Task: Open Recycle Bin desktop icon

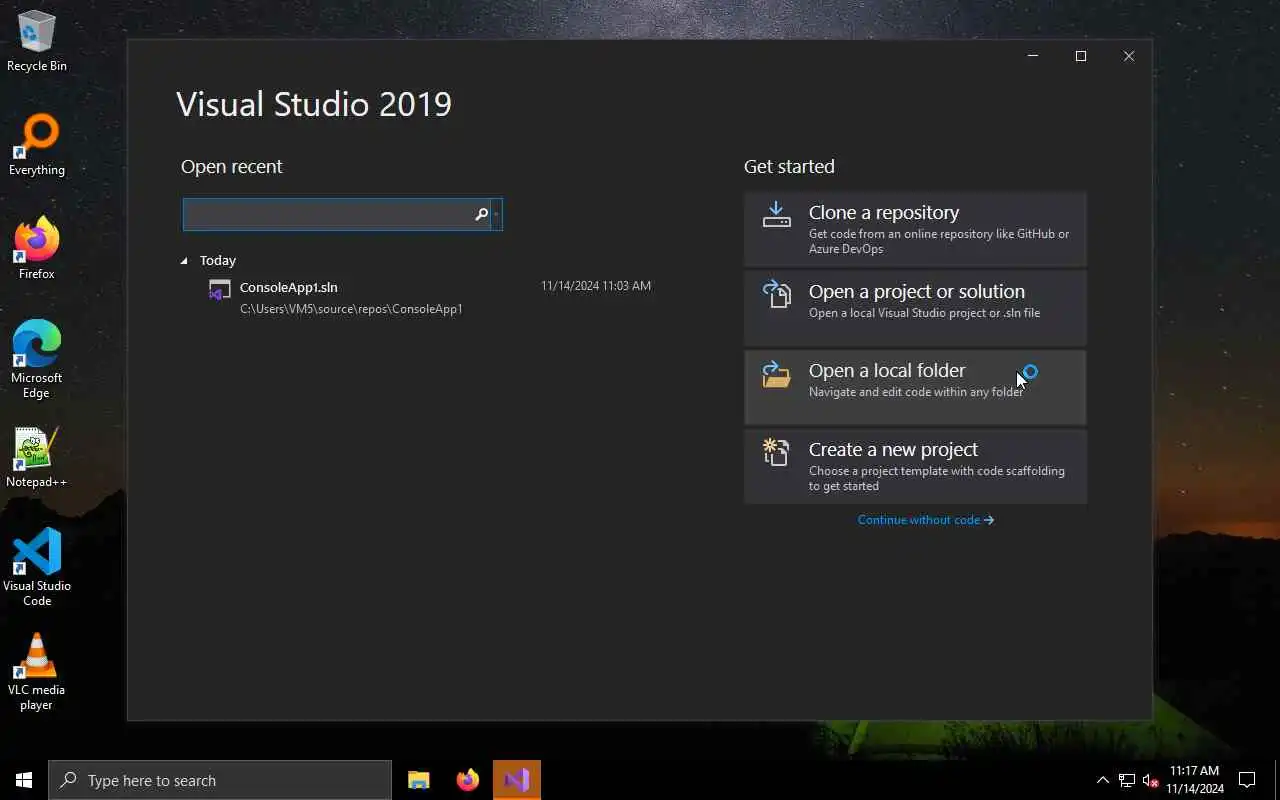Action: [x=37, y=41]
